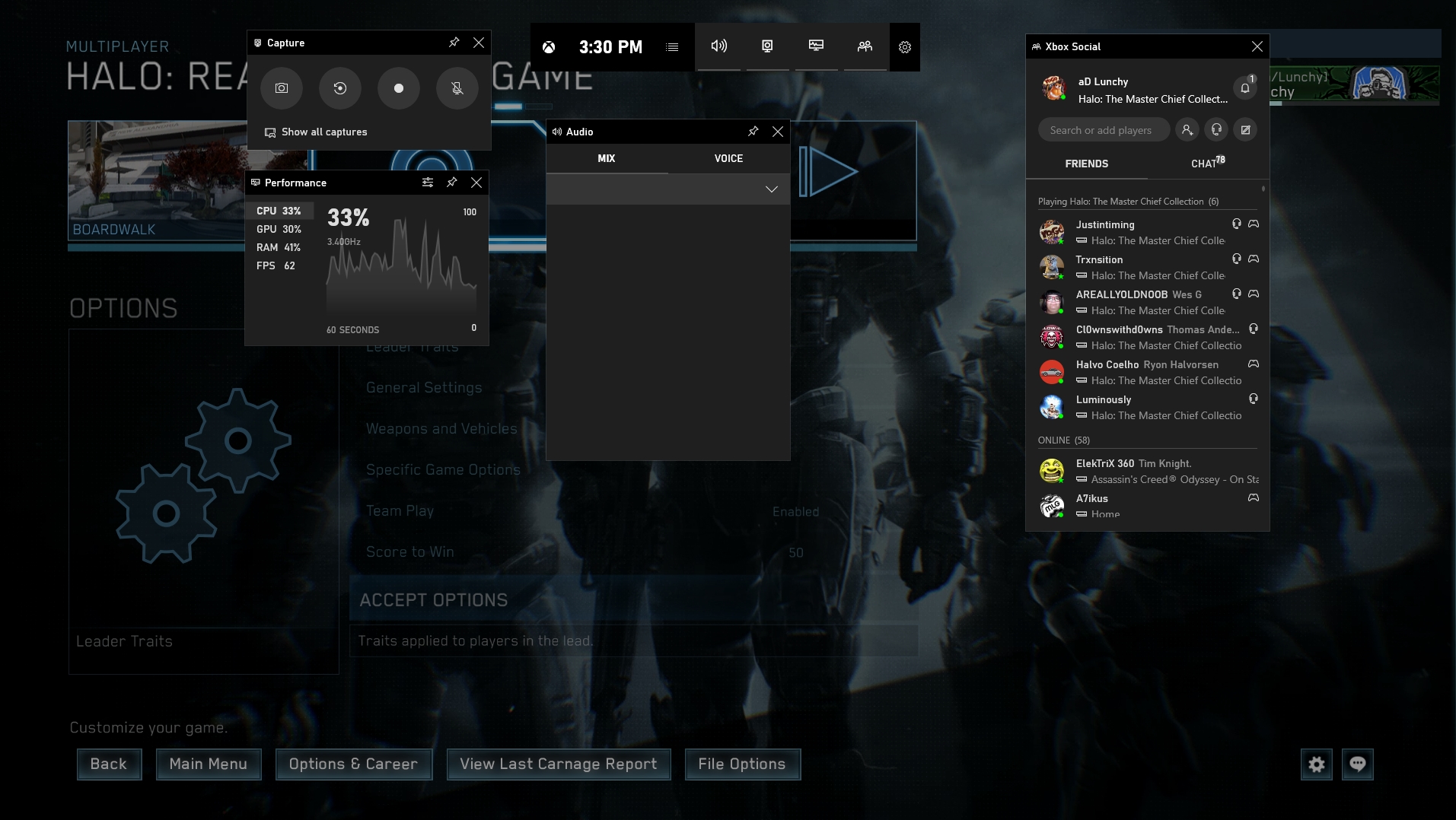The image size is (1456, 820).
Task: Pin the Performance widget
Action: pyautogui.click(x=452, y=183)
